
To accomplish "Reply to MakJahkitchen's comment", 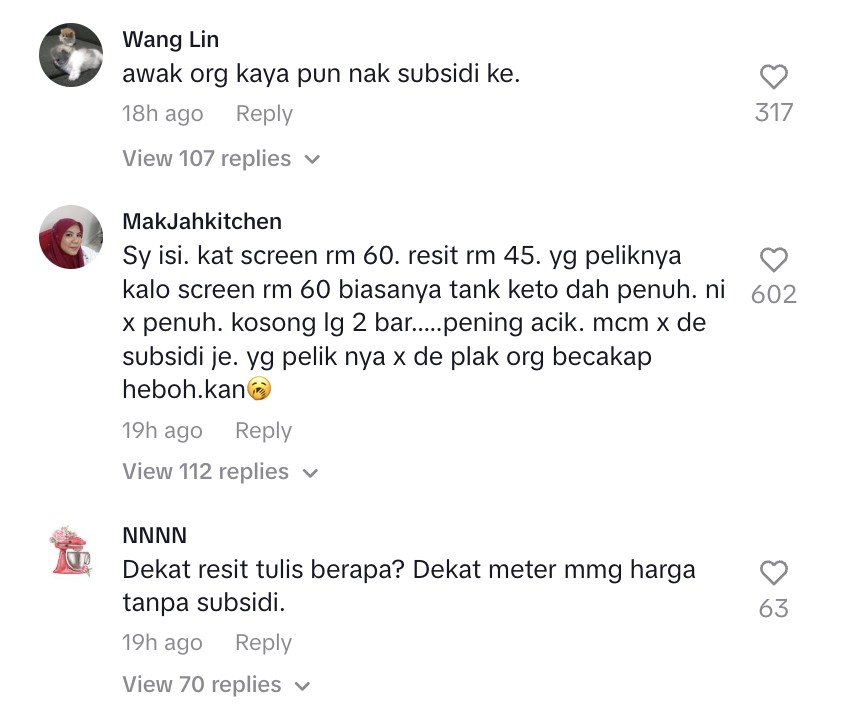I will (x=263, y=431).
